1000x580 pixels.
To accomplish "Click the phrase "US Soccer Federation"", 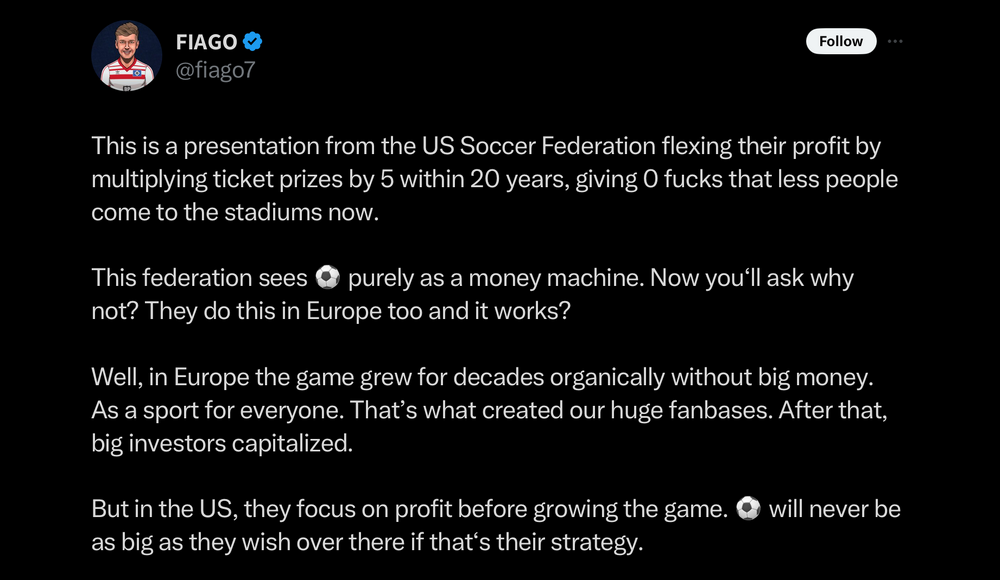I will click(555, 146).
